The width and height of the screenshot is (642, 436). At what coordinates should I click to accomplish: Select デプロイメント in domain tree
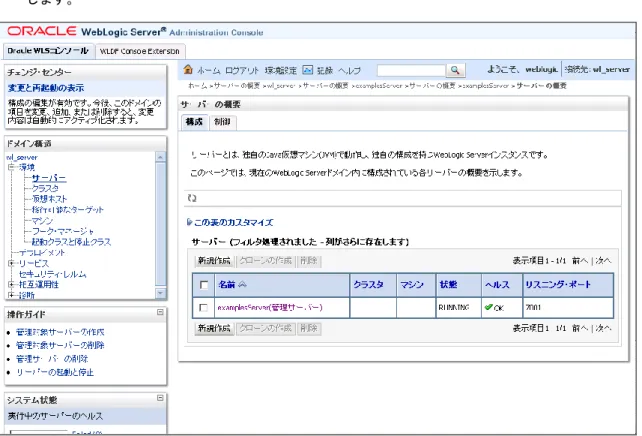(x=42, y=253)
